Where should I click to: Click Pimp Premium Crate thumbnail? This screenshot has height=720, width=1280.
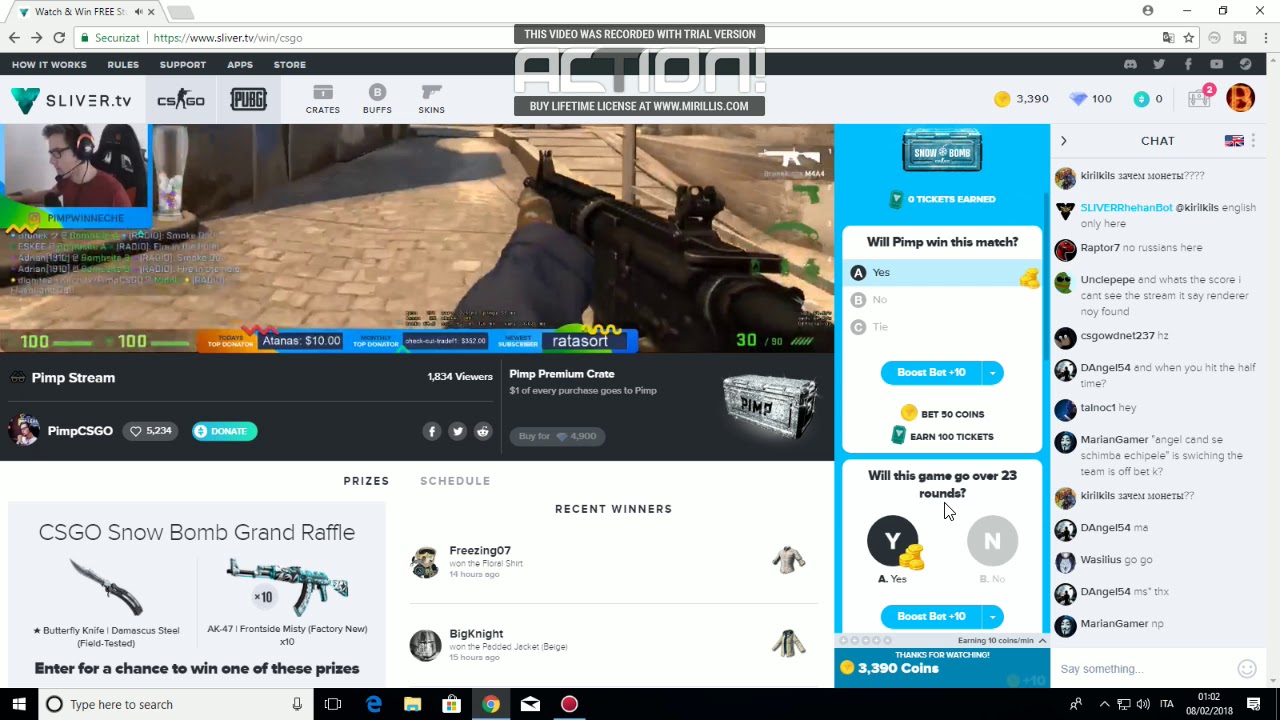pos(771,406)
